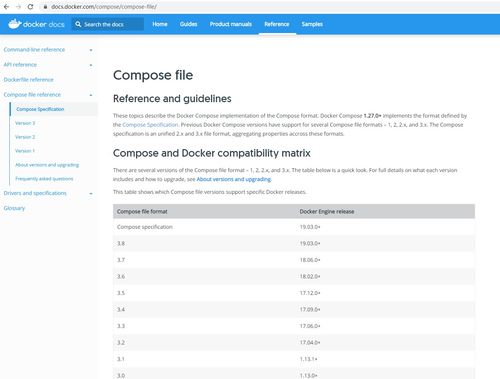Click the 'Compose file format' column header
The width and height of the screenshot is (500, 379).
pos(142,211)
